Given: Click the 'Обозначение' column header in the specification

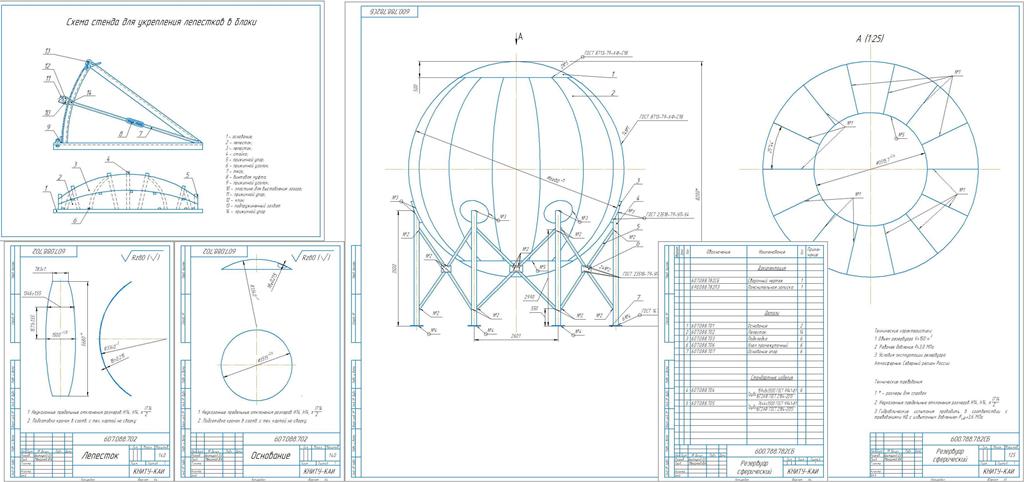Looking at the screenshot, I should click(717, 251).
